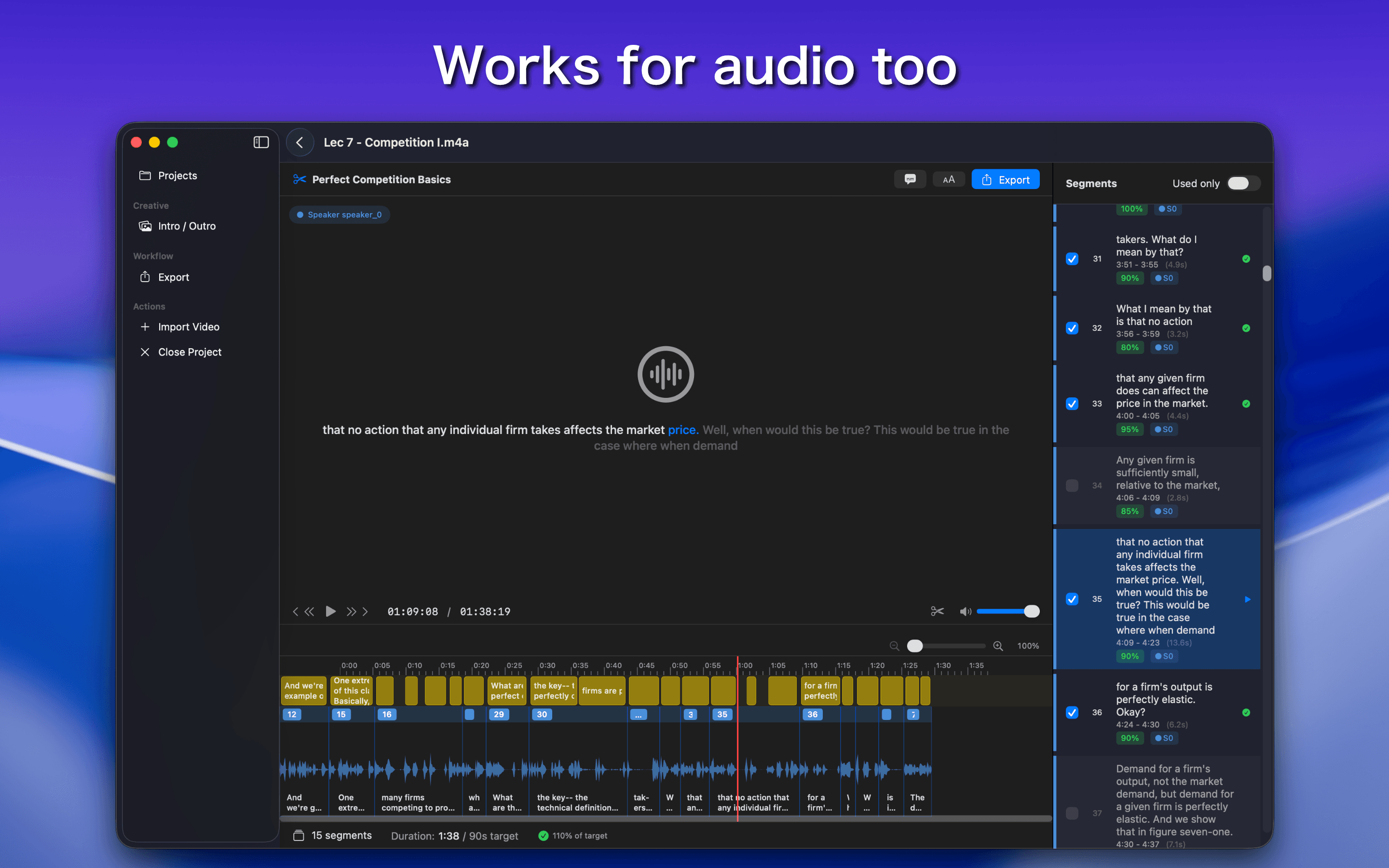This screenshot has height=868, width=1389.
Task: Zoom in on the timeline with the plus magnifier
Action: tap(998, 645)
